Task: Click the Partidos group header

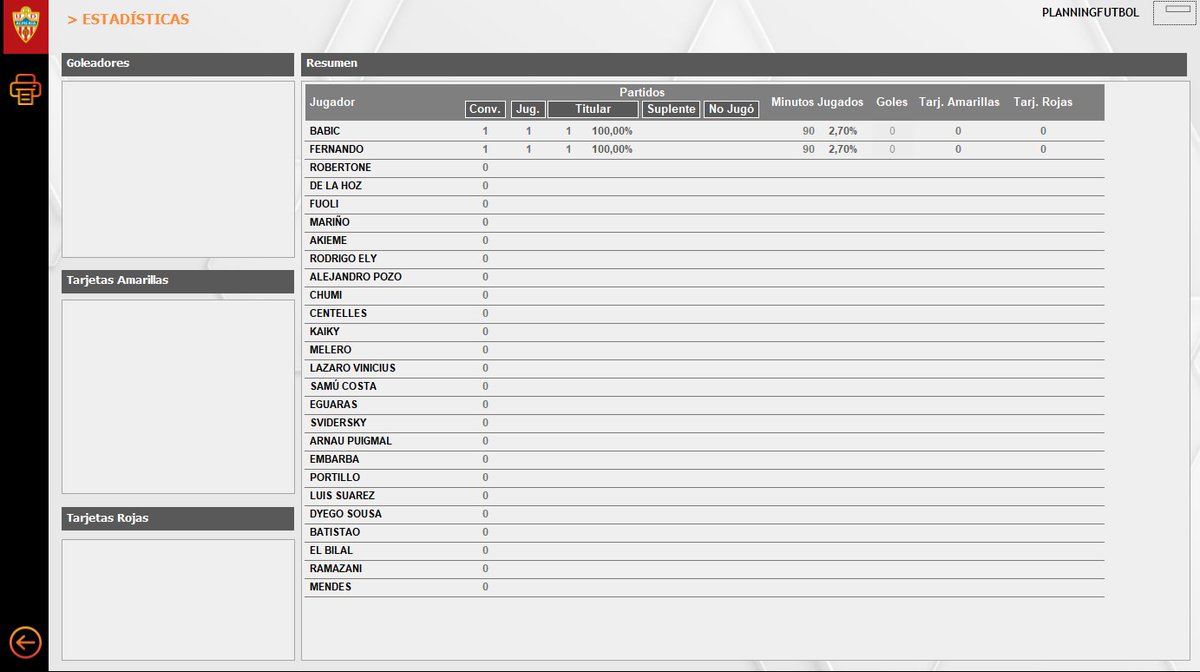Action: pyautogui.click(x=642, y=92)
